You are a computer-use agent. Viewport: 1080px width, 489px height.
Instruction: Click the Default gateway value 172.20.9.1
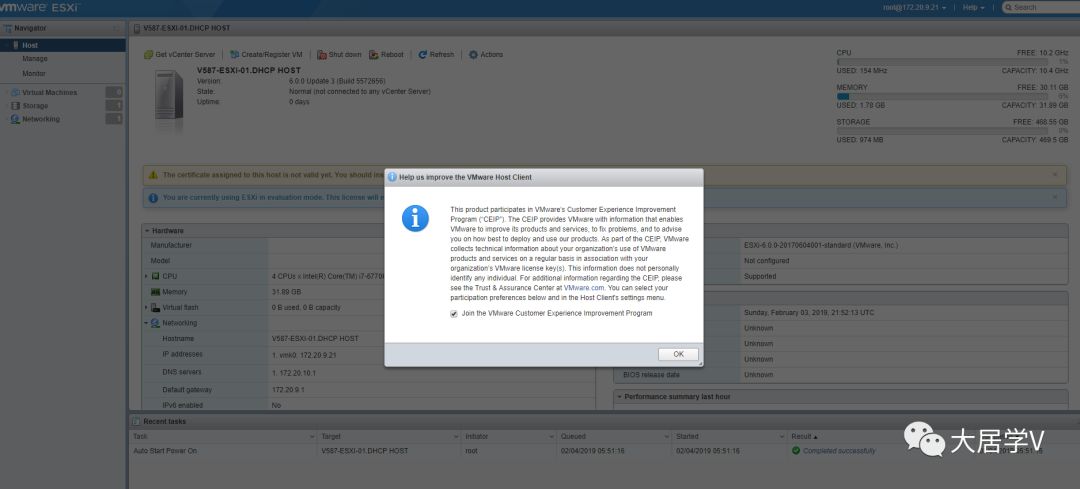click(x=287, y=390)
